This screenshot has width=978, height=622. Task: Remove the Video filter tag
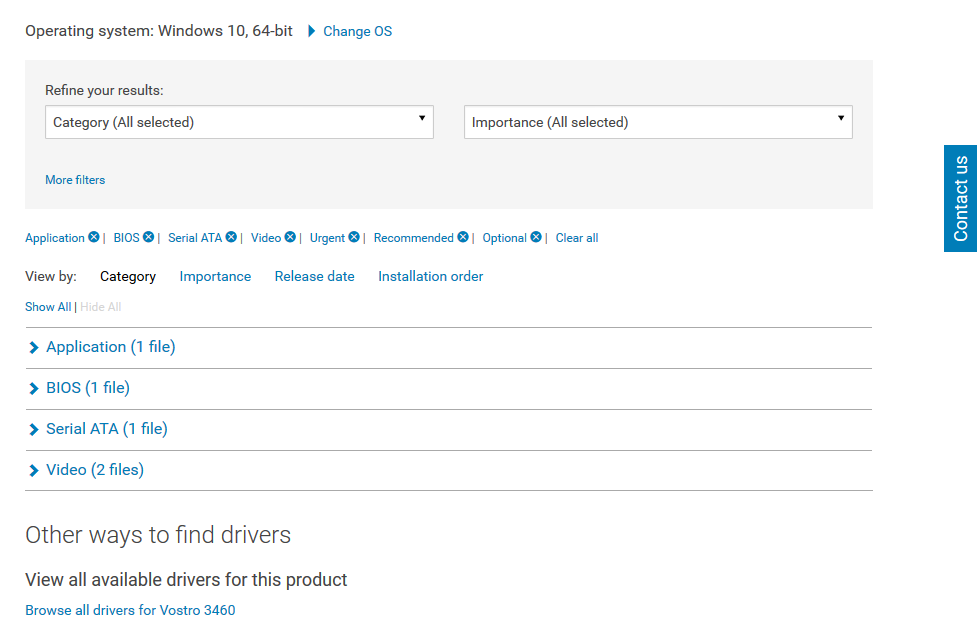click(290, 237)
